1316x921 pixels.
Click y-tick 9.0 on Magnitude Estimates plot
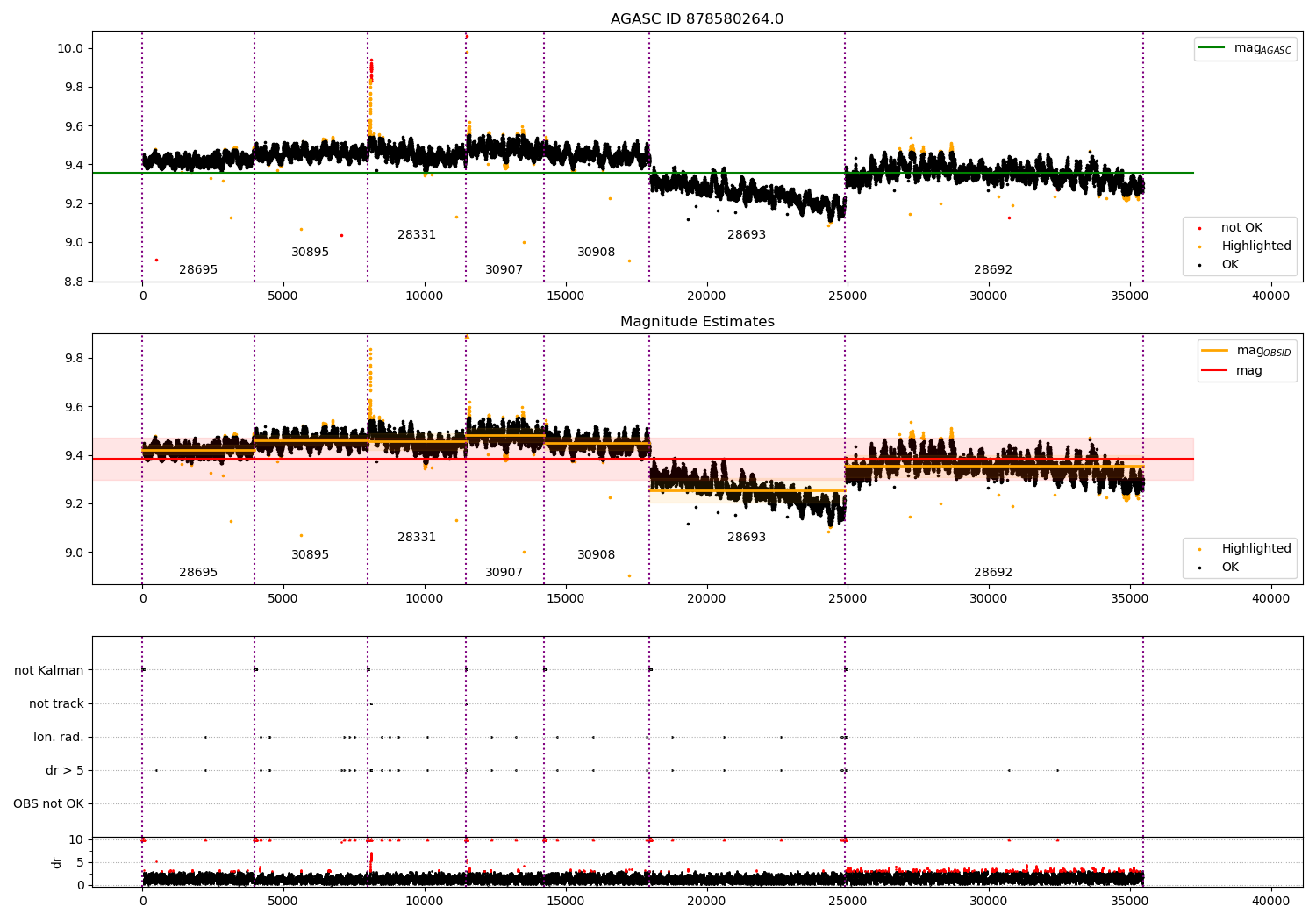74,553
